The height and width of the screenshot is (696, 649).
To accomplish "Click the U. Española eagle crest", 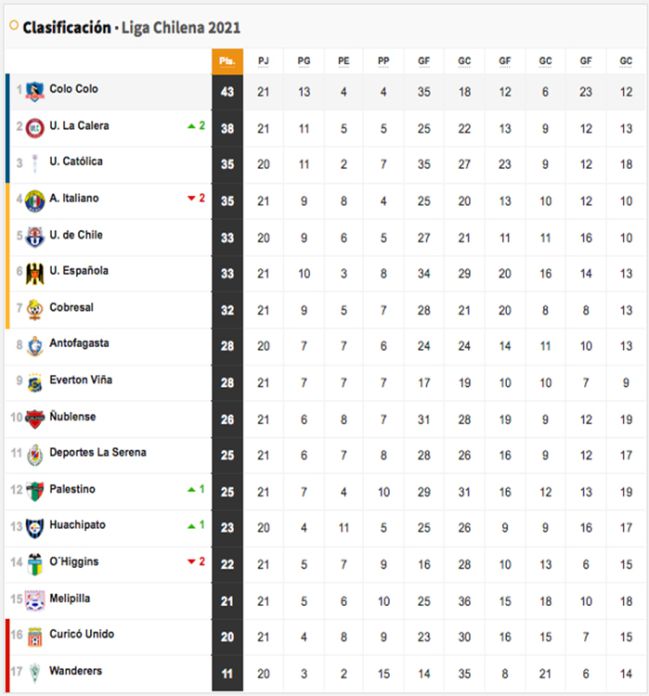I will (x=35, y=273).
